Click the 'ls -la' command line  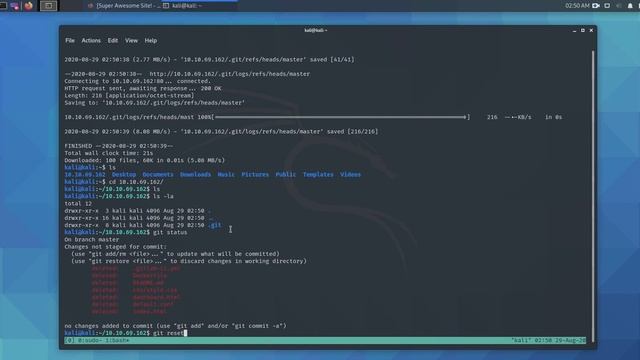119,196
